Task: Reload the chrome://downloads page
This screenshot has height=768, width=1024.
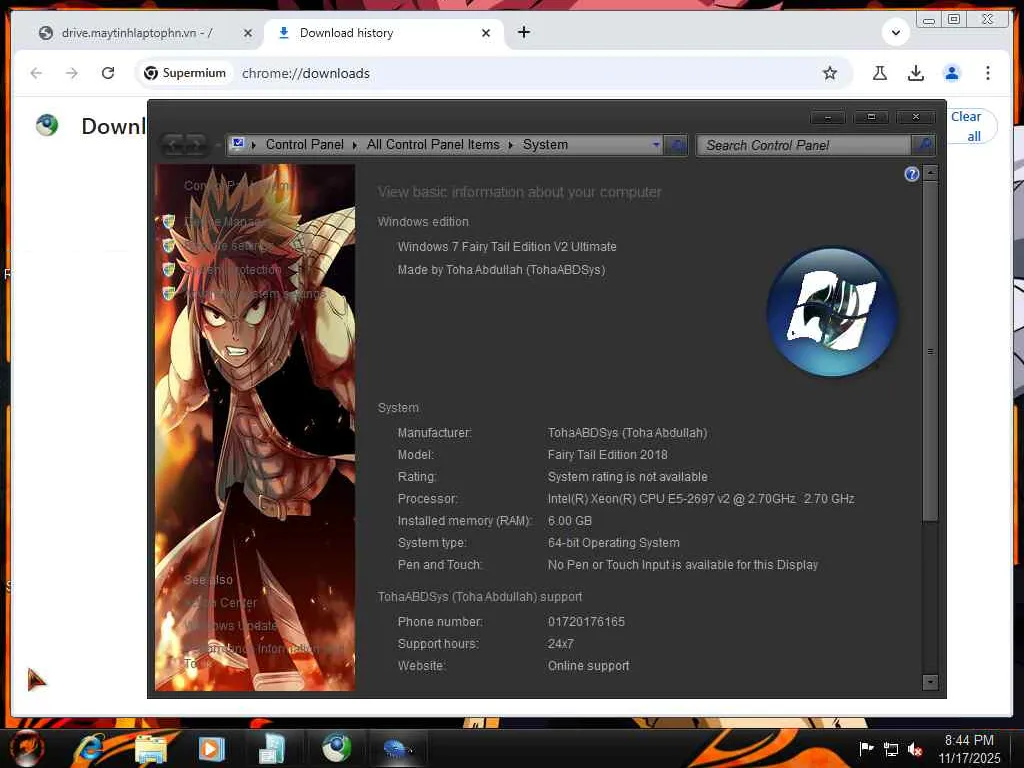Action: click(108, 73)
